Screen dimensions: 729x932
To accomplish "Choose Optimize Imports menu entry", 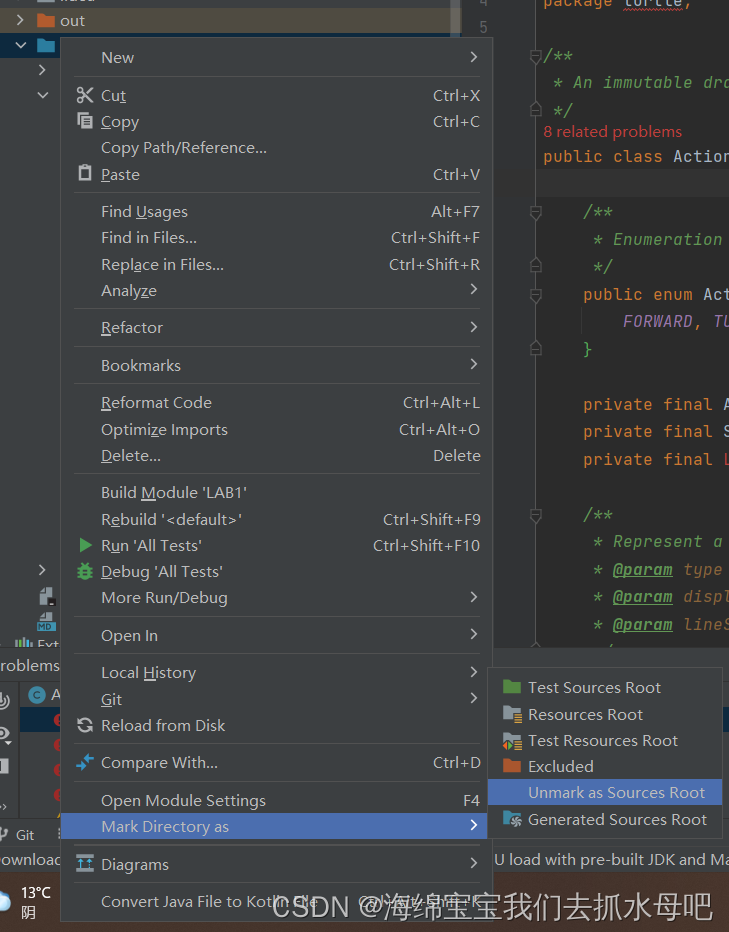I will point(276,429).
